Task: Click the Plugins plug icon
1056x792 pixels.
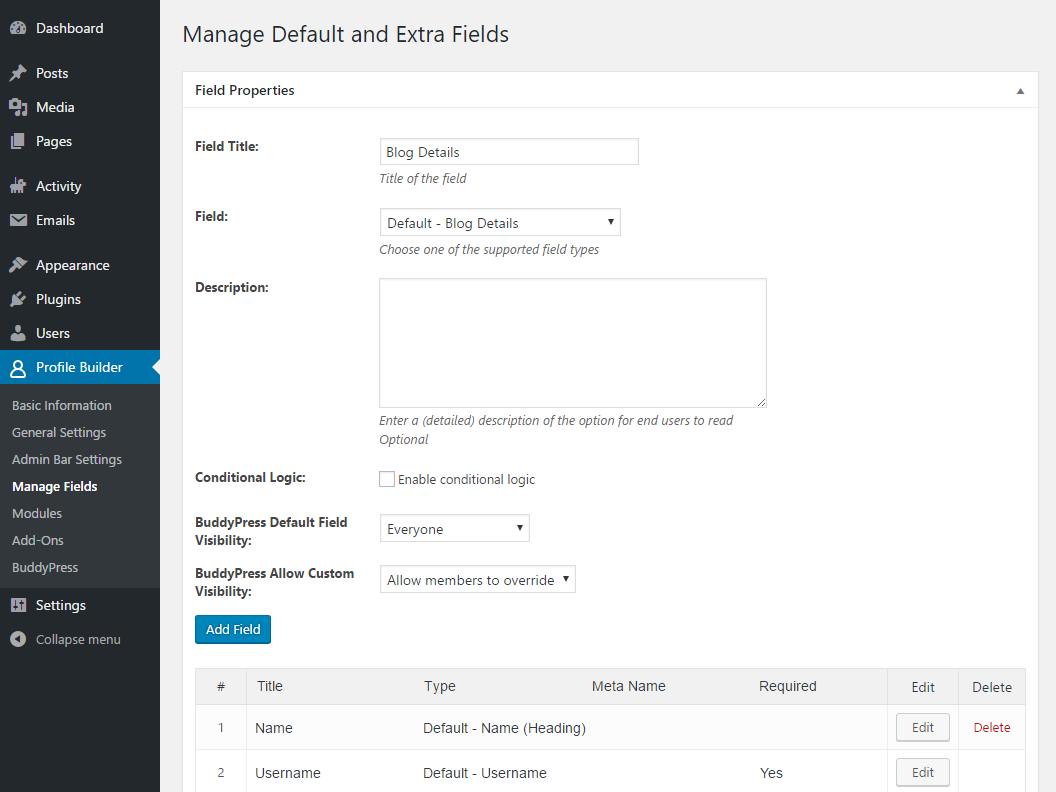Action: point(18,299)
